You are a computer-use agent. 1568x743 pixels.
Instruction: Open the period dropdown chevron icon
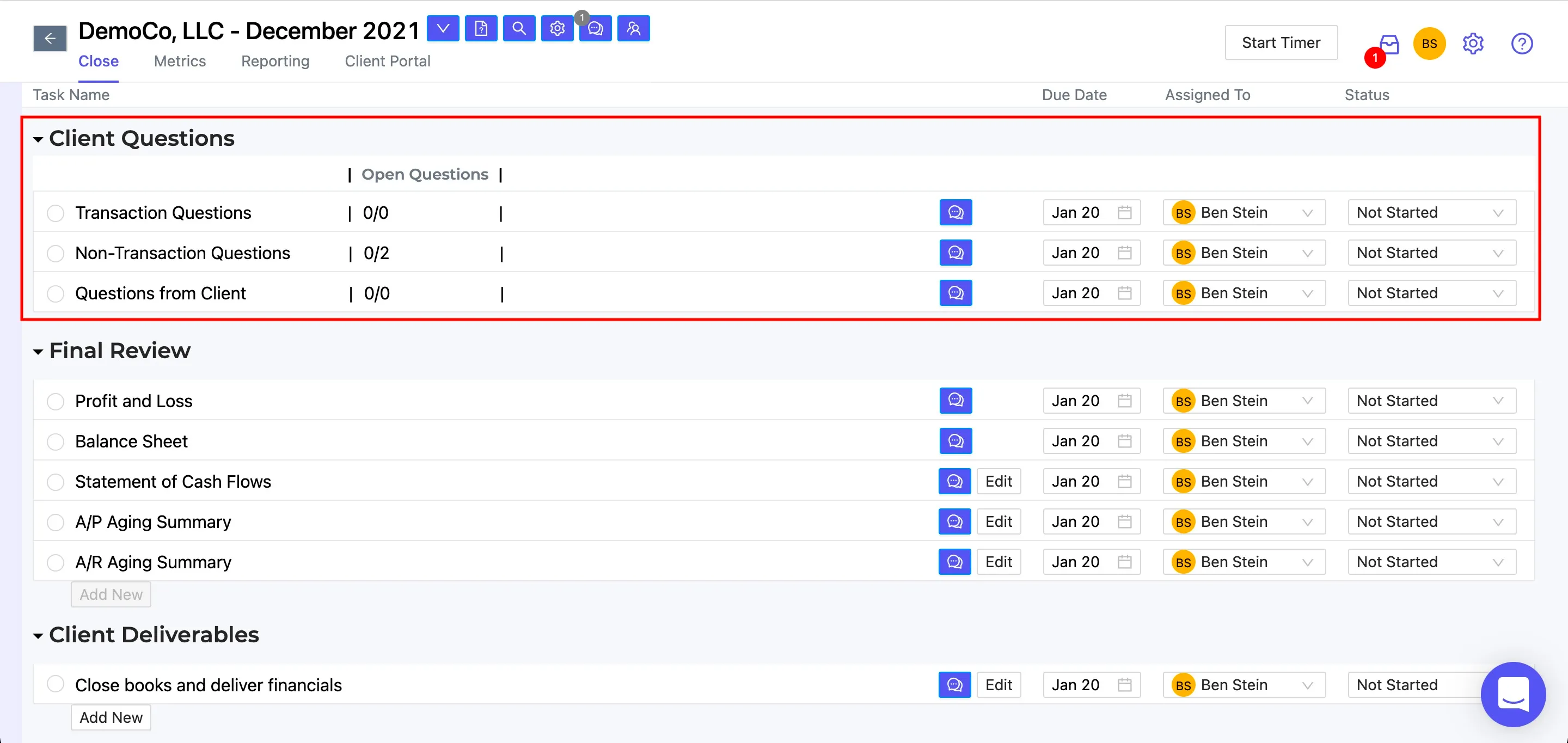[x=443, y=29]
